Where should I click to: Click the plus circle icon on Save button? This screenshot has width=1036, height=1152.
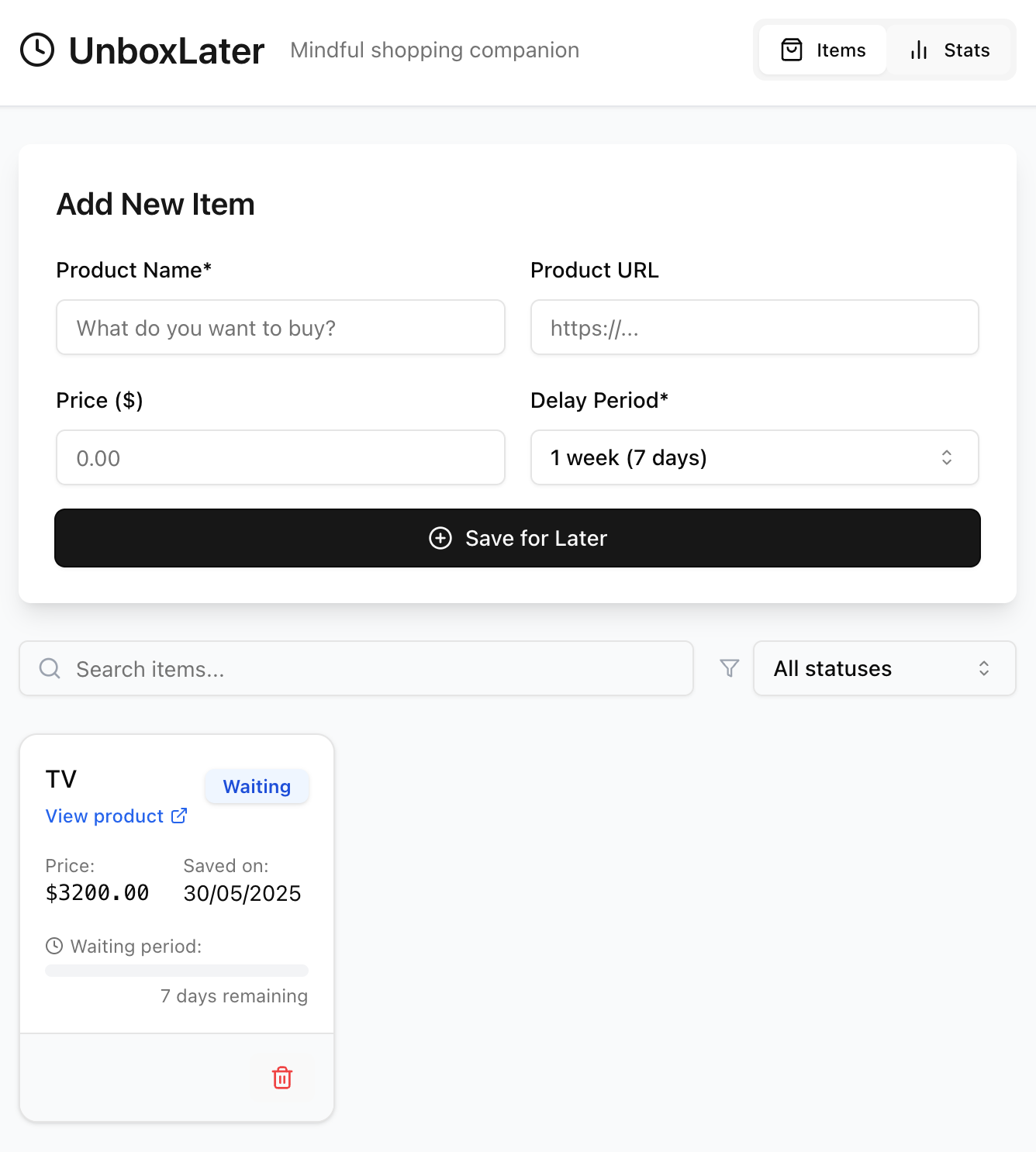click(x=440, y=538)
